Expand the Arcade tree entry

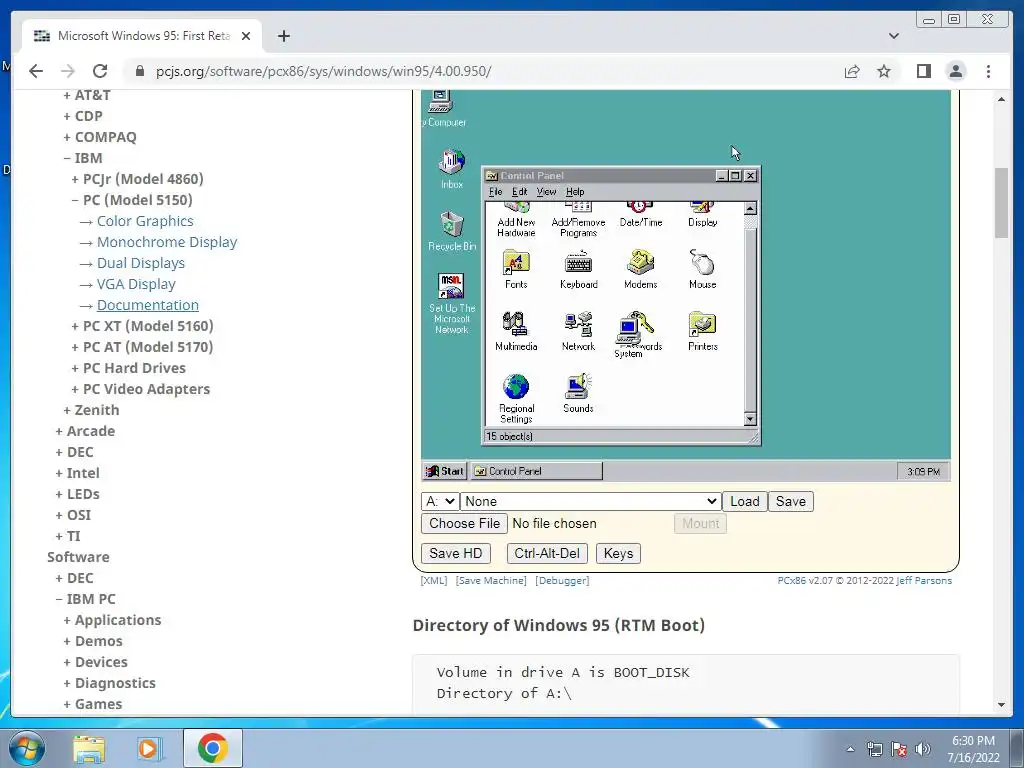[85, 431]
